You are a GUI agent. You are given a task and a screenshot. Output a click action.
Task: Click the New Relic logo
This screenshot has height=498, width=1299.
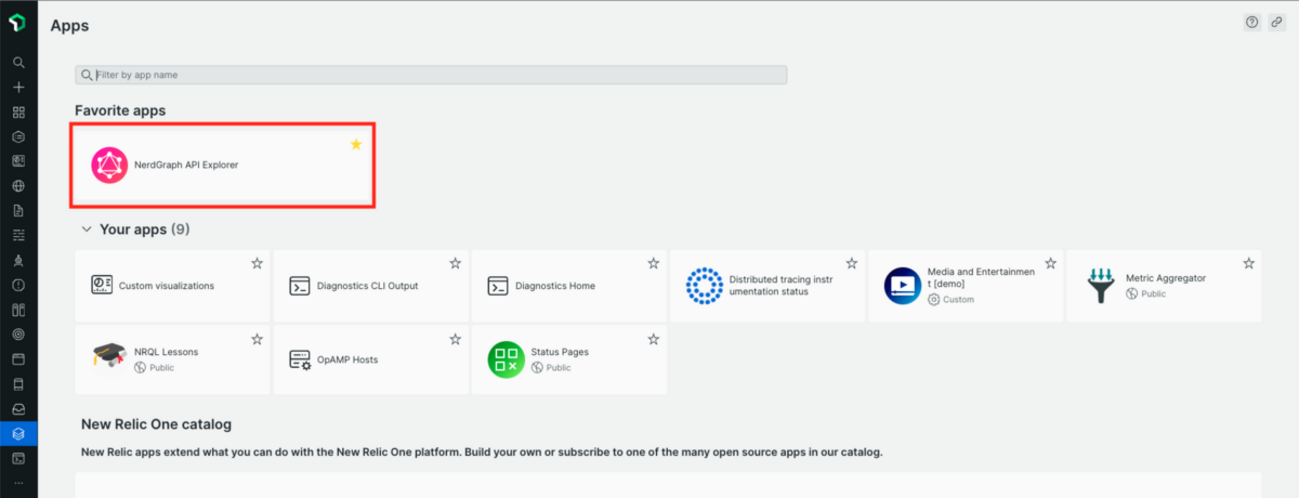(x=18, y=22)
